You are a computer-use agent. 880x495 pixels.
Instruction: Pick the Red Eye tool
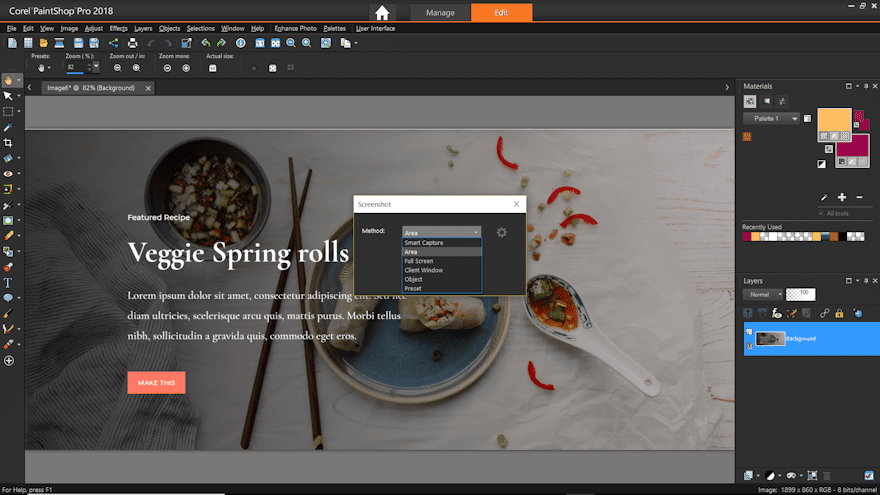click(8, 173)
